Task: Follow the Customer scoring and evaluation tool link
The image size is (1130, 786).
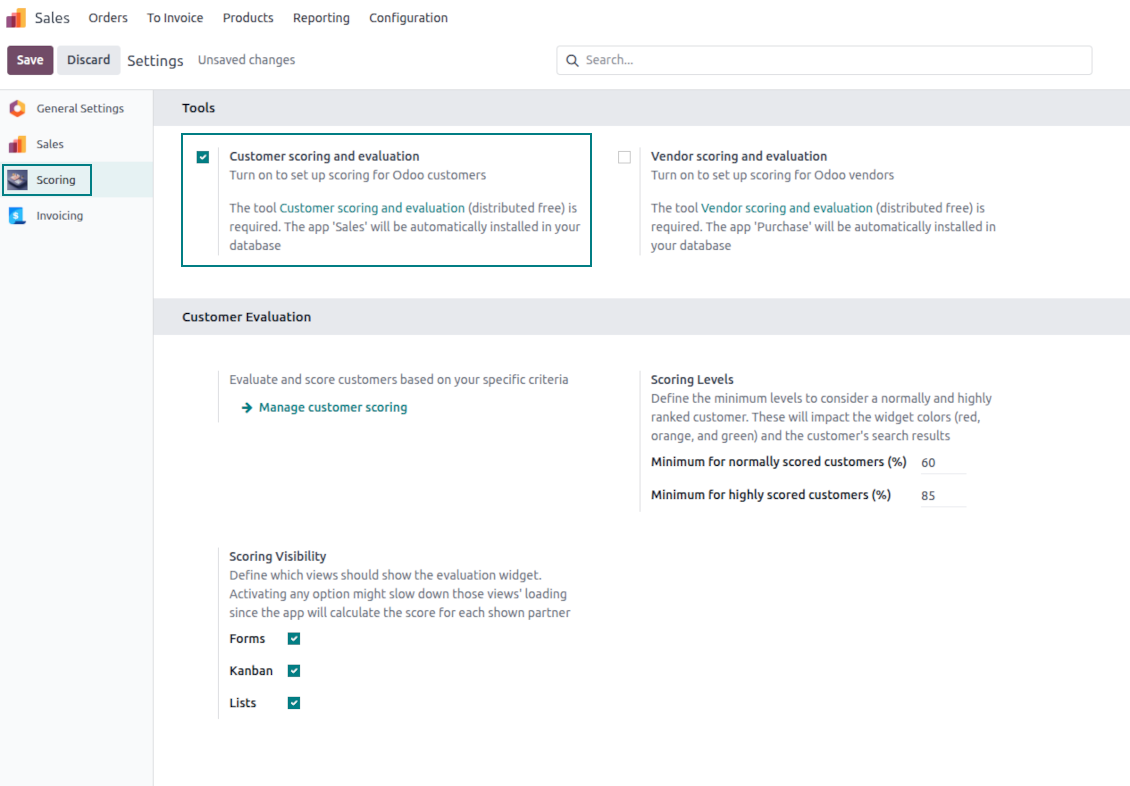Action: click(372, 208)
